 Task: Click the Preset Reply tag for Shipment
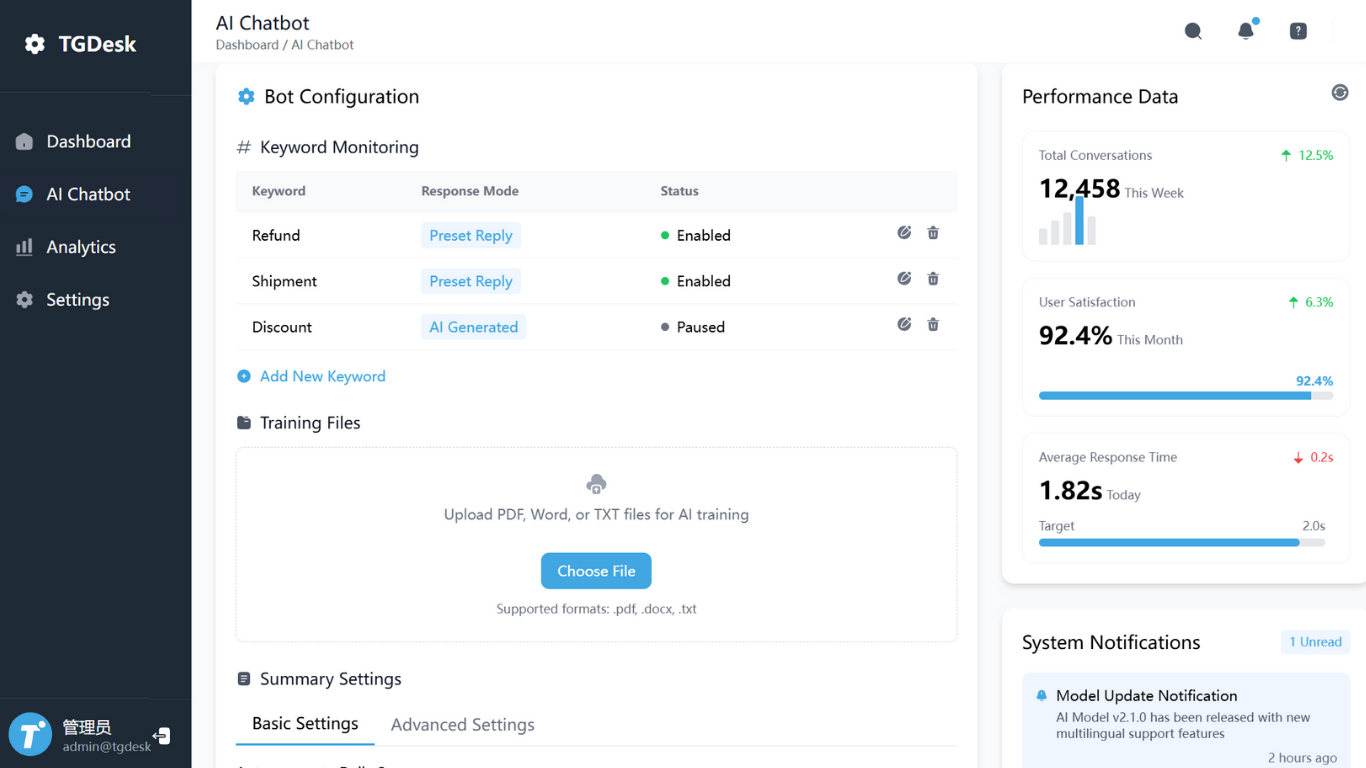(x=471, y=282)
